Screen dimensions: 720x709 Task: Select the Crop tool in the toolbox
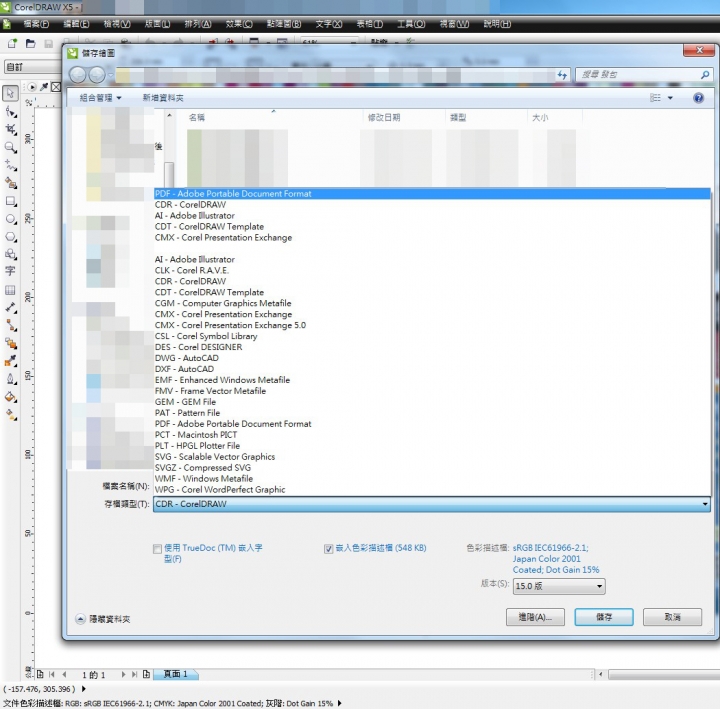[x=11, y=129]
